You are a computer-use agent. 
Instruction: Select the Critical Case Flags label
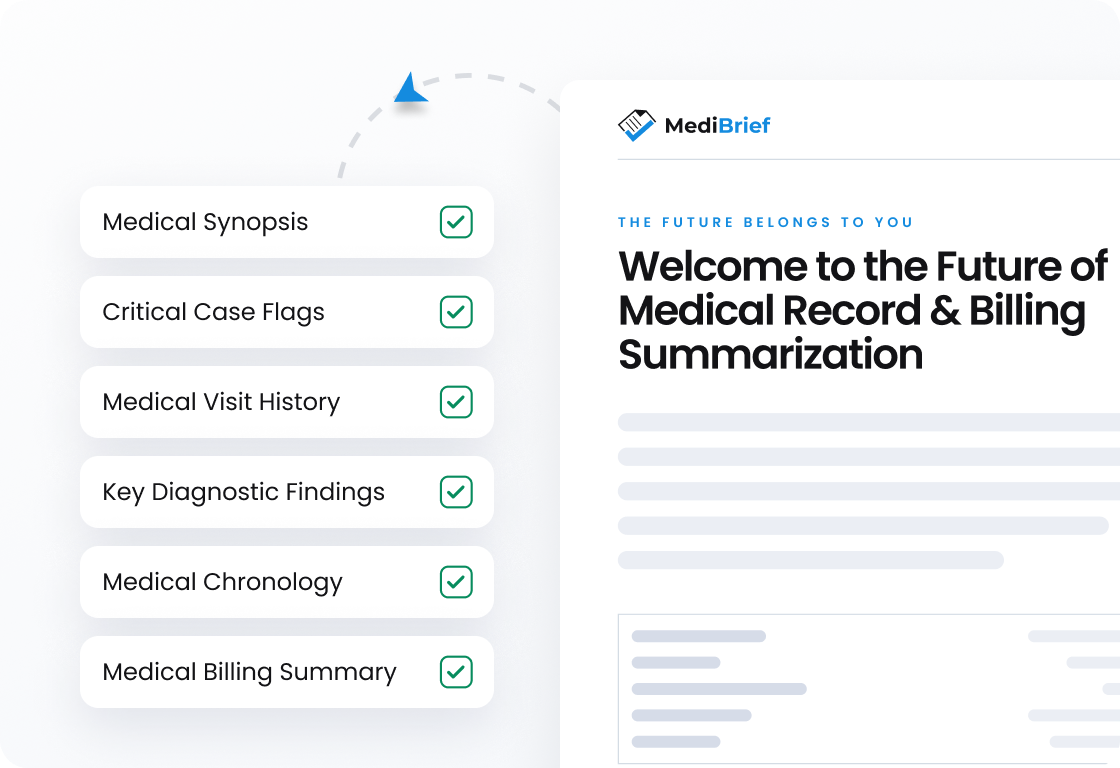pos(213,312)
